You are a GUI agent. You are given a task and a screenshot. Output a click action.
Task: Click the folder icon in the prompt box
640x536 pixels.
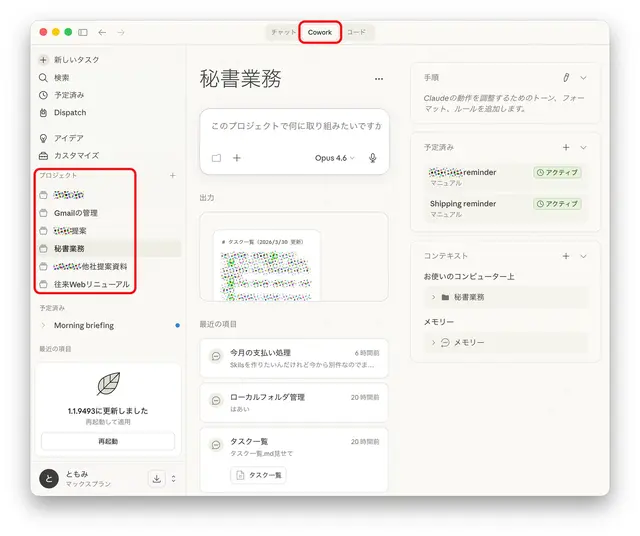point(216,158)
